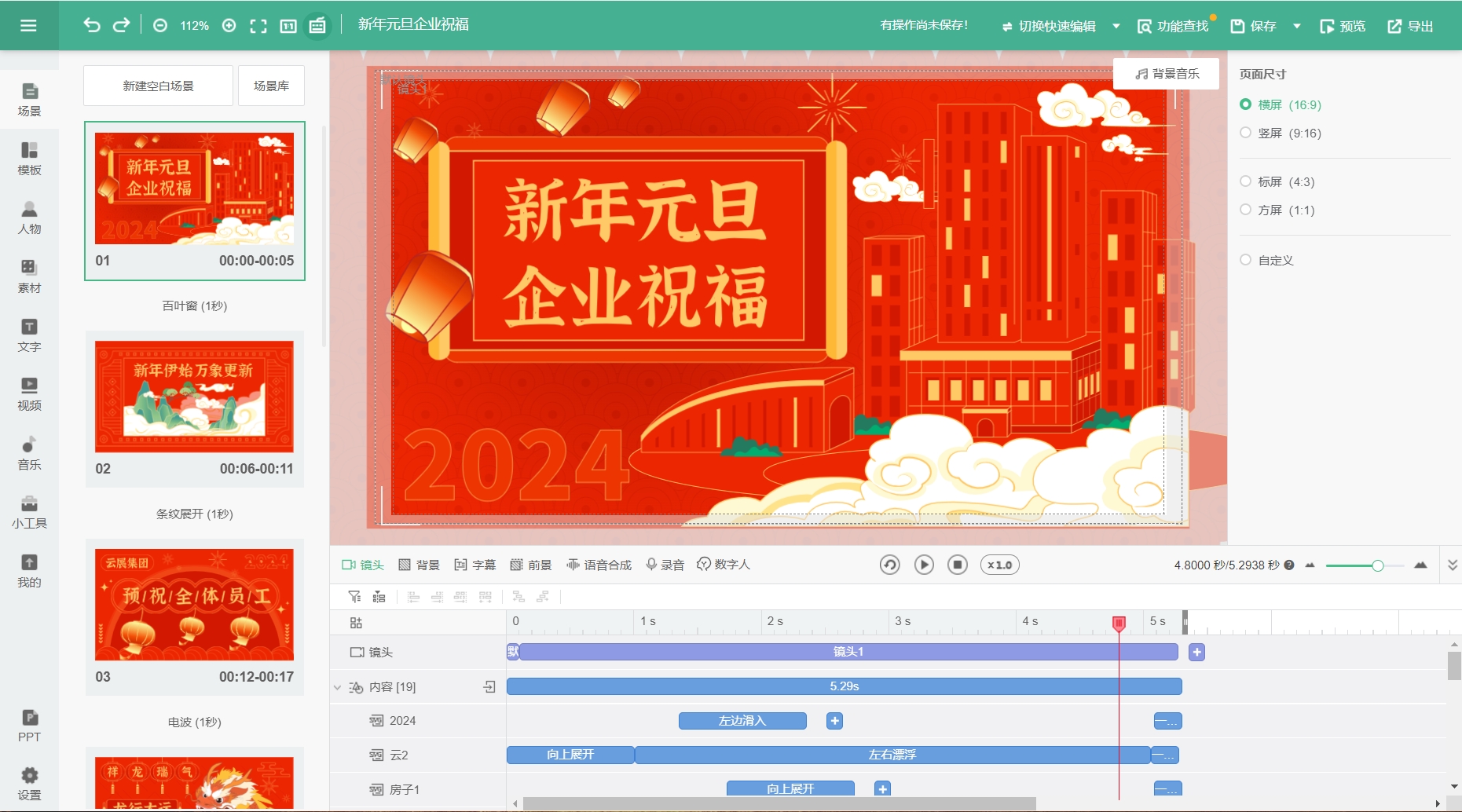
Task: Open the 模板 templates panel
Action: click(29, 159)
